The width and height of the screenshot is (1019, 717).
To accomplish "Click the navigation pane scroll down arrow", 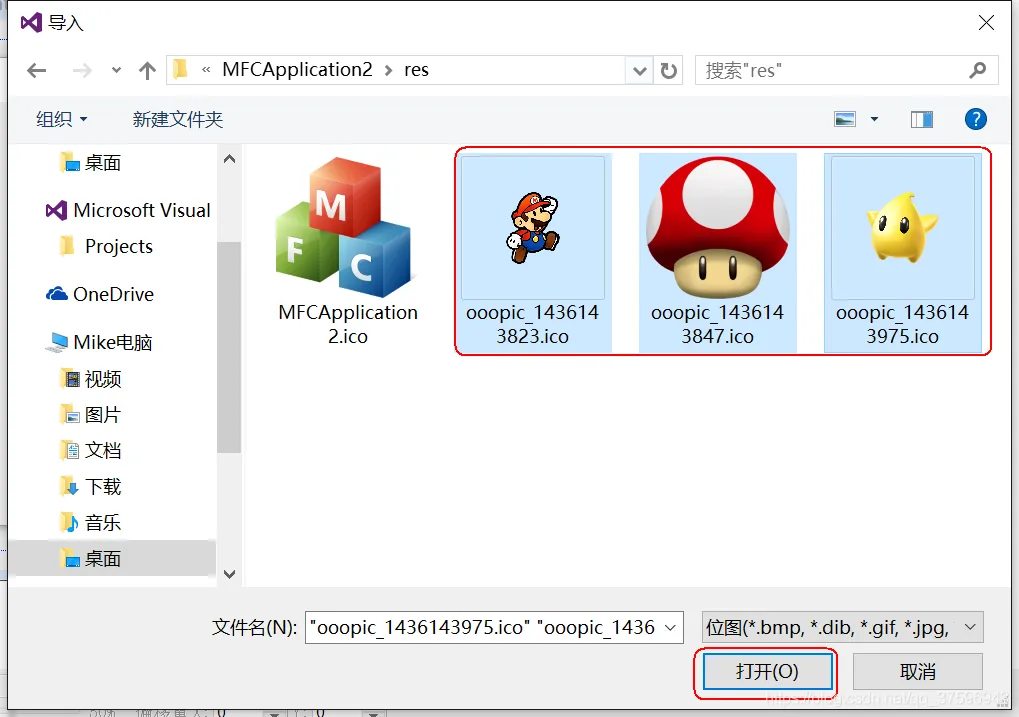I will (x=229, y=574).
